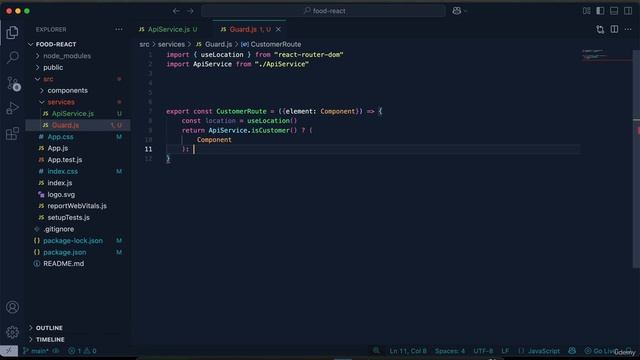This screenshot has width=640, height=360.
Task: Open the Extensions view
Action: tap(12, 133)
